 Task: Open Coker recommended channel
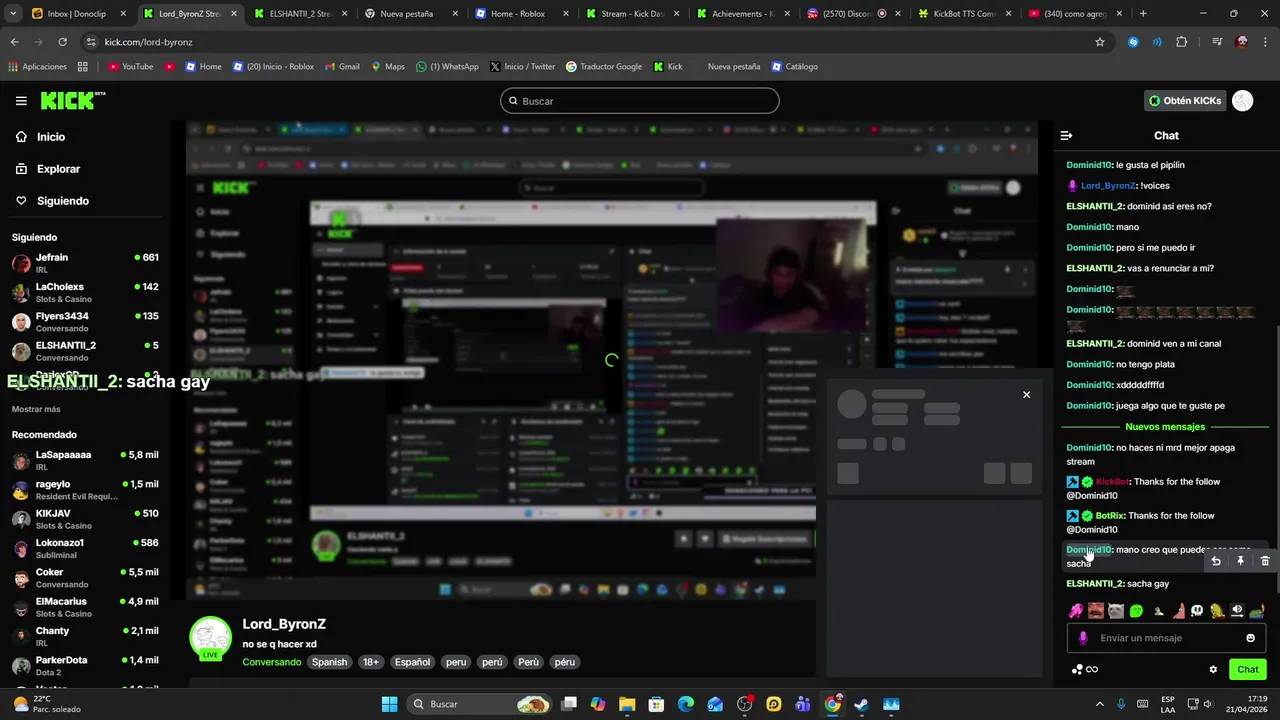click(85, 578)
